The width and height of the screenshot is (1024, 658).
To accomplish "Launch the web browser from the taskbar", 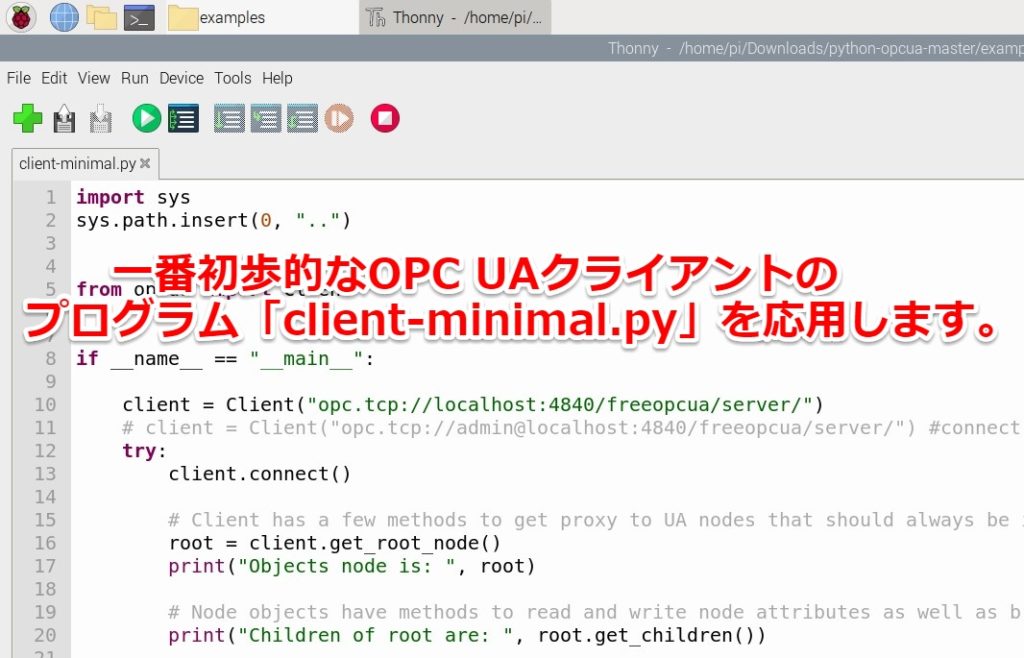I will (62, 17).
